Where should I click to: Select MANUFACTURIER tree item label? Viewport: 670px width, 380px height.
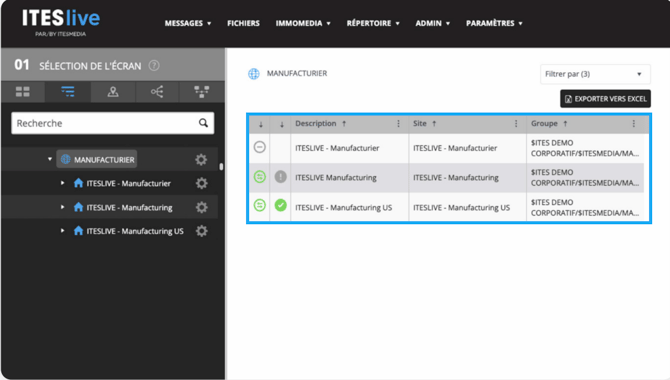pyautogui.click(x=104, y=159)
